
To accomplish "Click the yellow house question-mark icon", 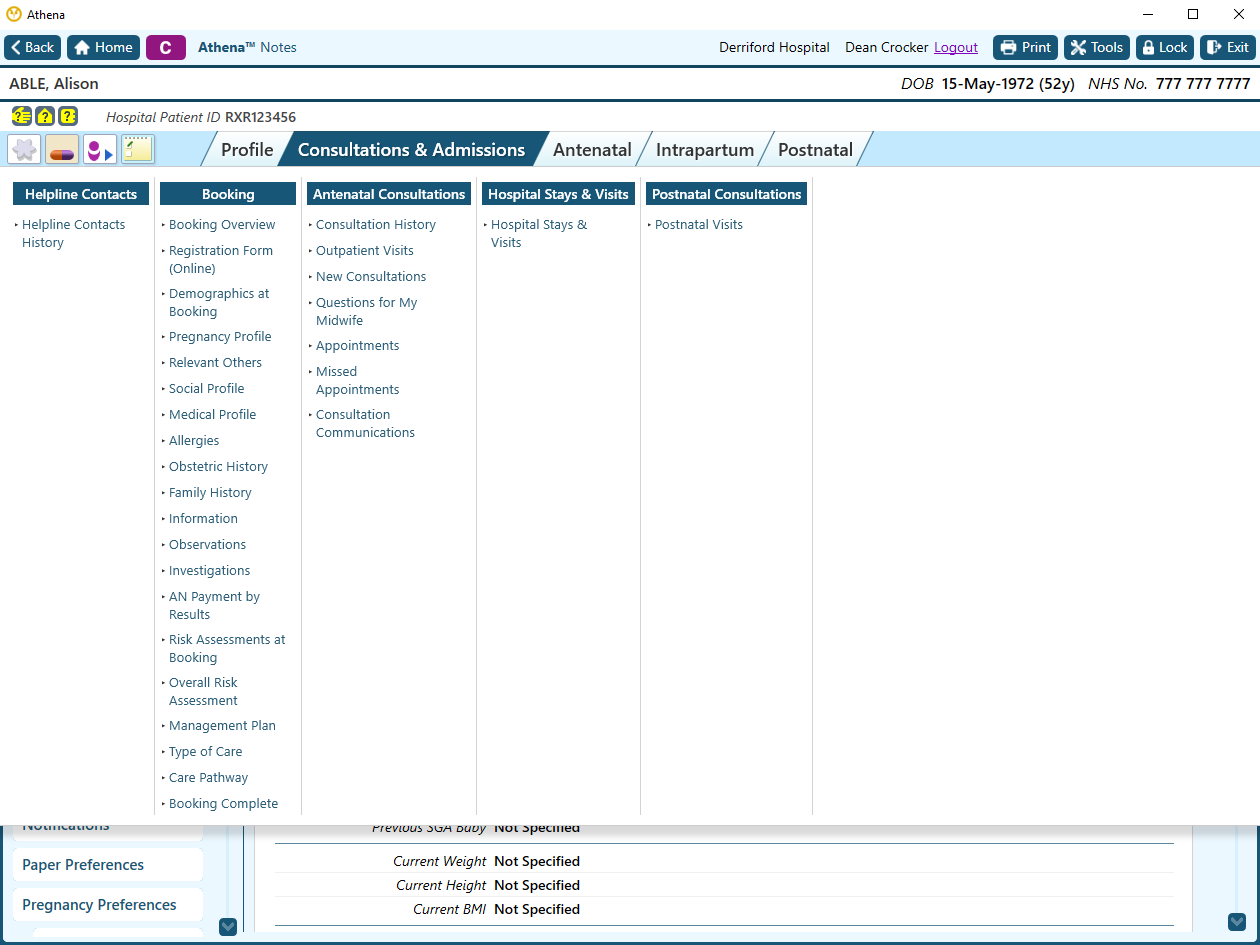I will [45, 116].
